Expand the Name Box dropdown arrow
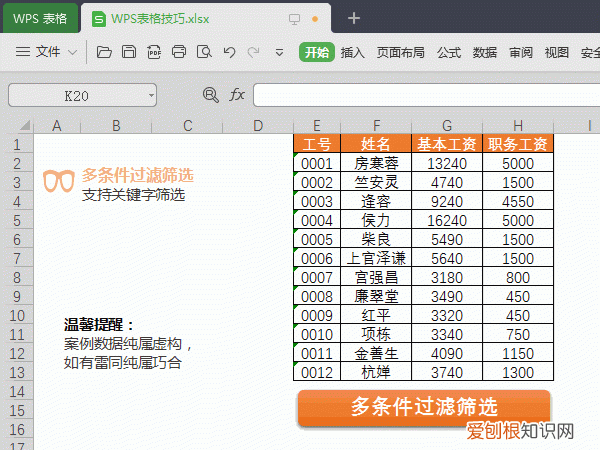The width and height of the screenshot is (600, 450). [x=152, y=95]
